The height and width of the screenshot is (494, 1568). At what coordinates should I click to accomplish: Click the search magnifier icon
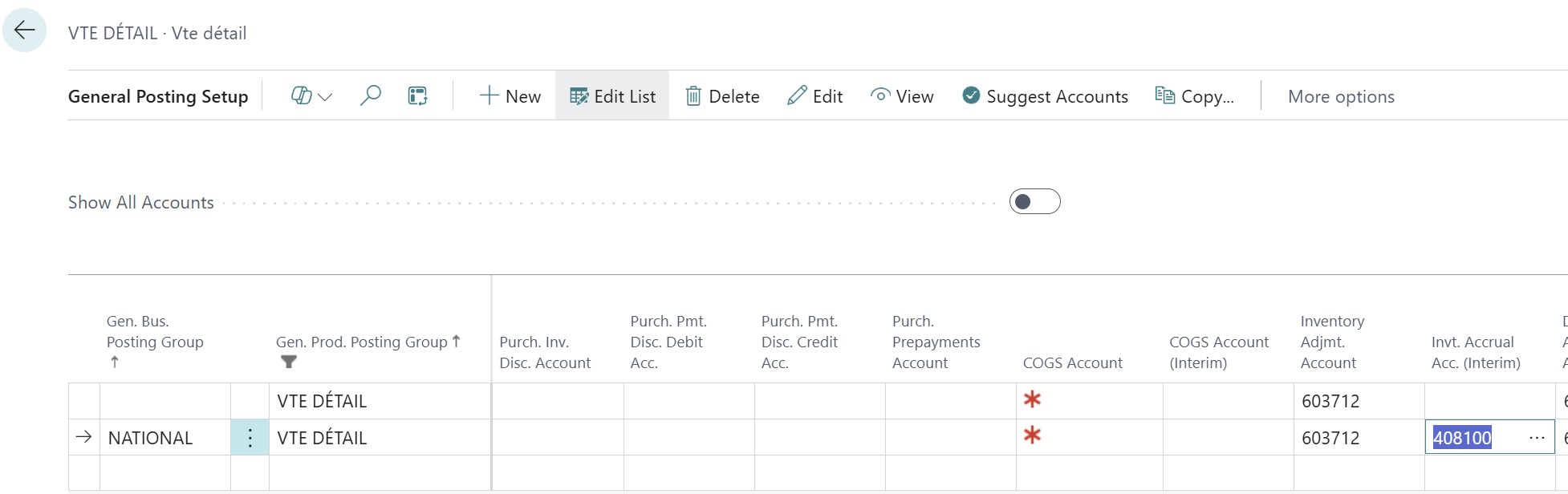[x=370, y=96]
